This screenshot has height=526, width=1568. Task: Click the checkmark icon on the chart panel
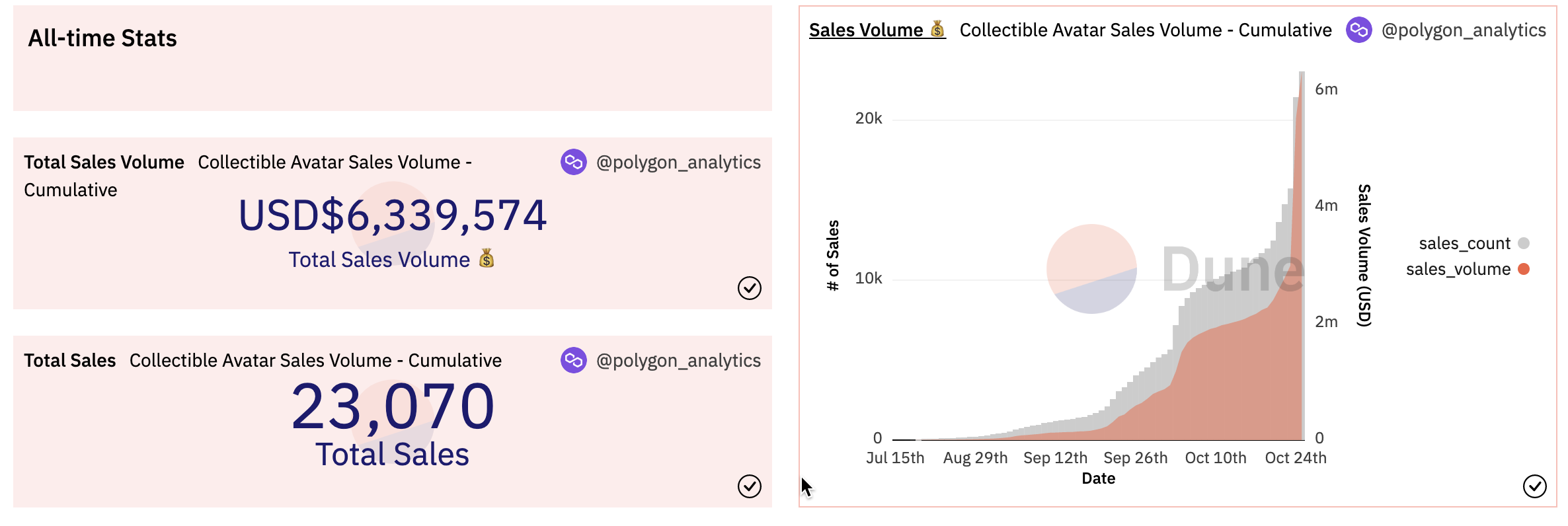click(1534, 486)
